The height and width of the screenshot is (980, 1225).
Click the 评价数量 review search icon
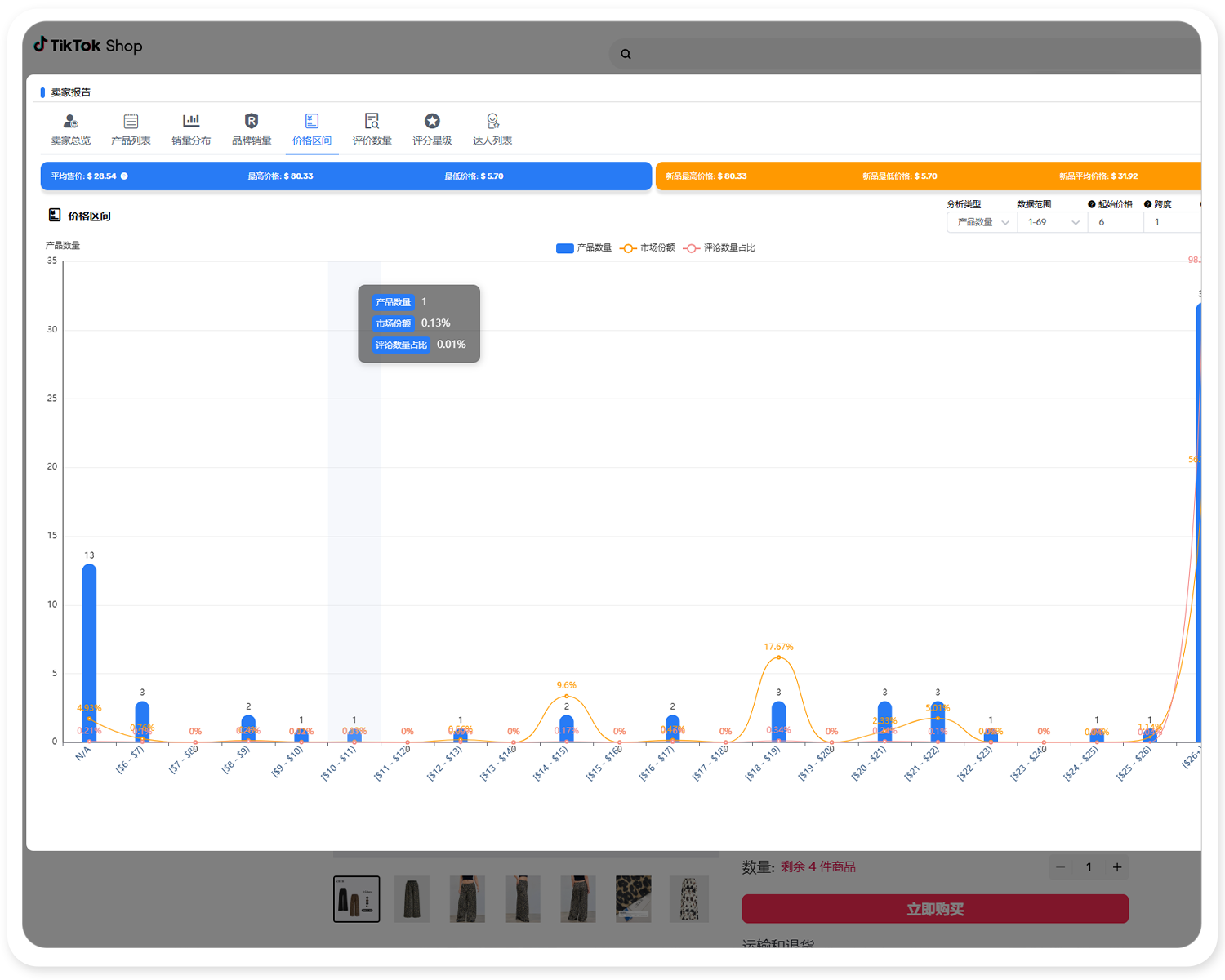372,122
